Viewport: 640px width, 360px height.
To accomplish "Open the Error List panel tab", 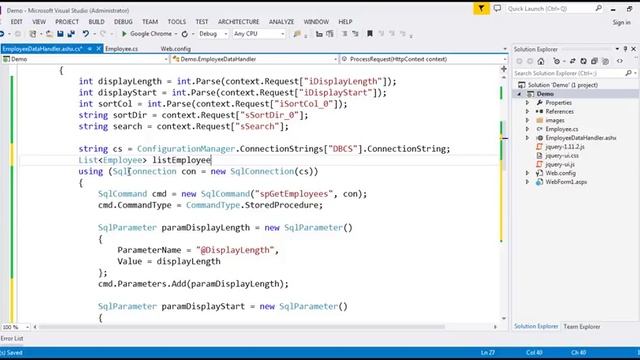I will tap(12, 338).
